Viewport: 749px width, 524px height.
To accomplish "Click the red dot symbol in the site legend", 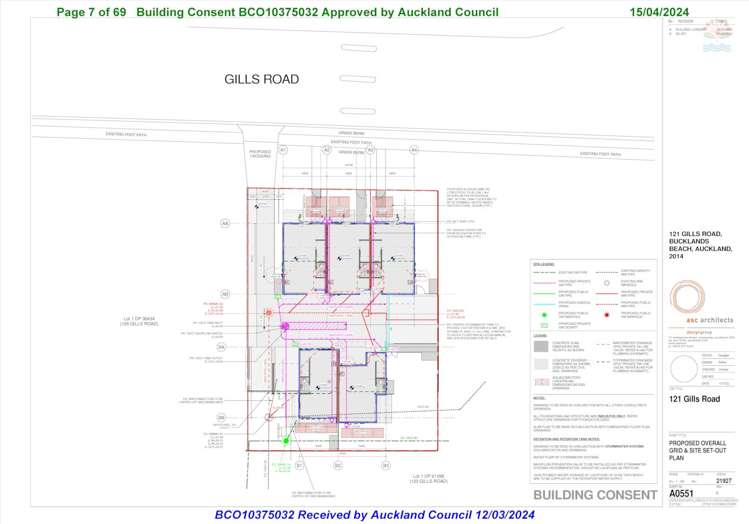I will [x=607, y=315].
